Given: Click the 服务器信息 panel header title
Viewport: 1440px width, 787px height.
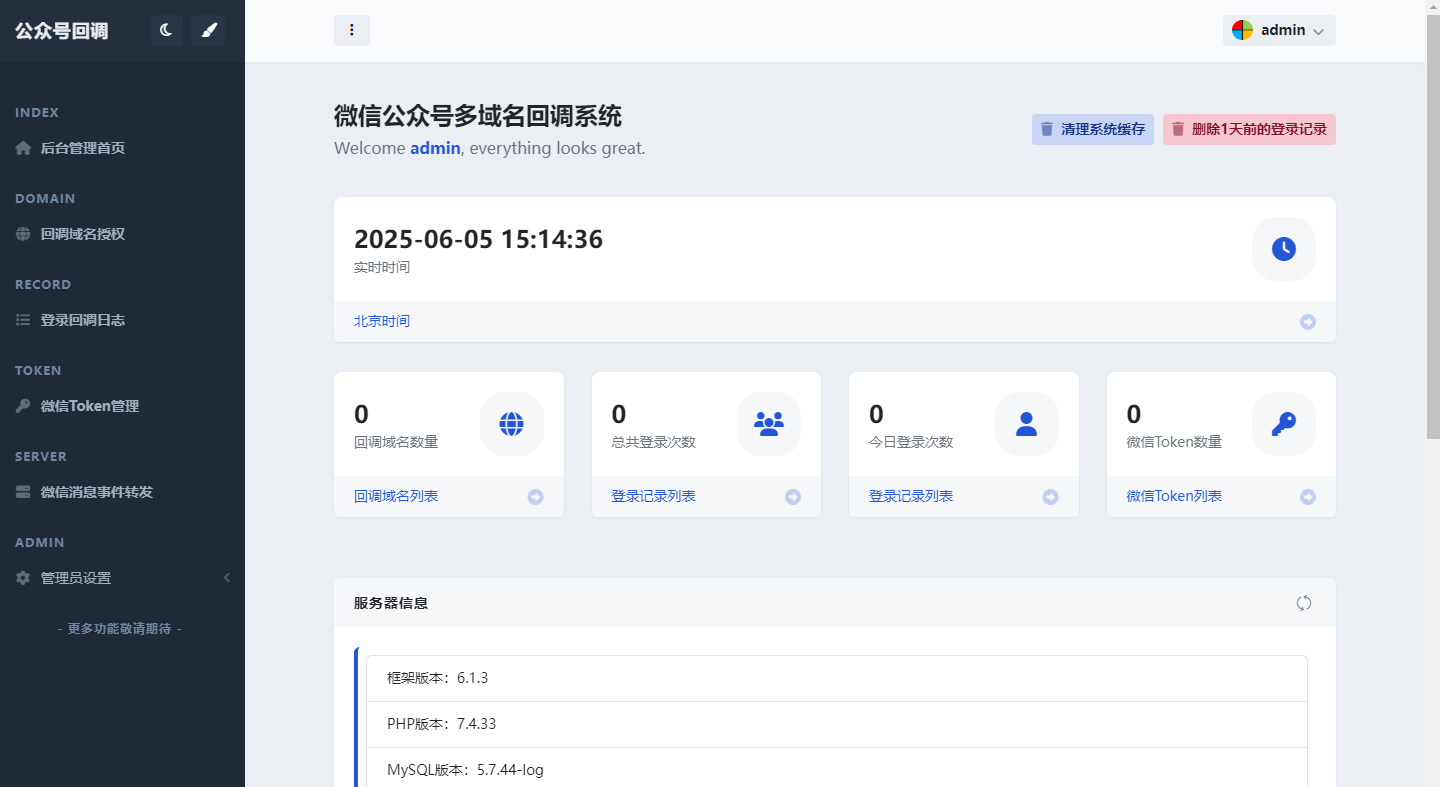Looking at the screenshot, I should pos(391,603).
